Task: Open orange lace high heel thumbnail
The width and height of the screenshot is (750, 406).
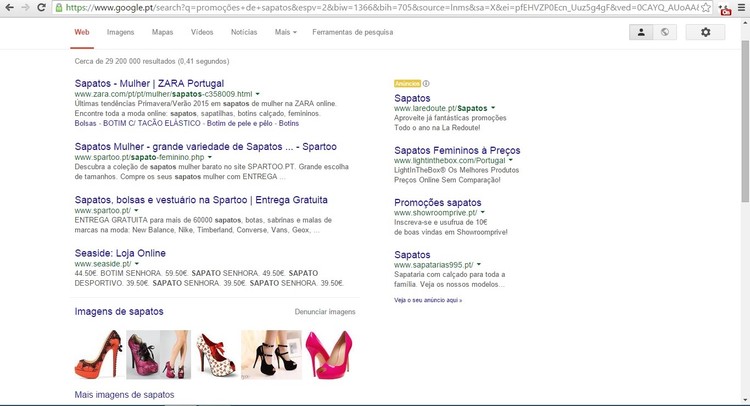Action: click(x=99, y=354)
